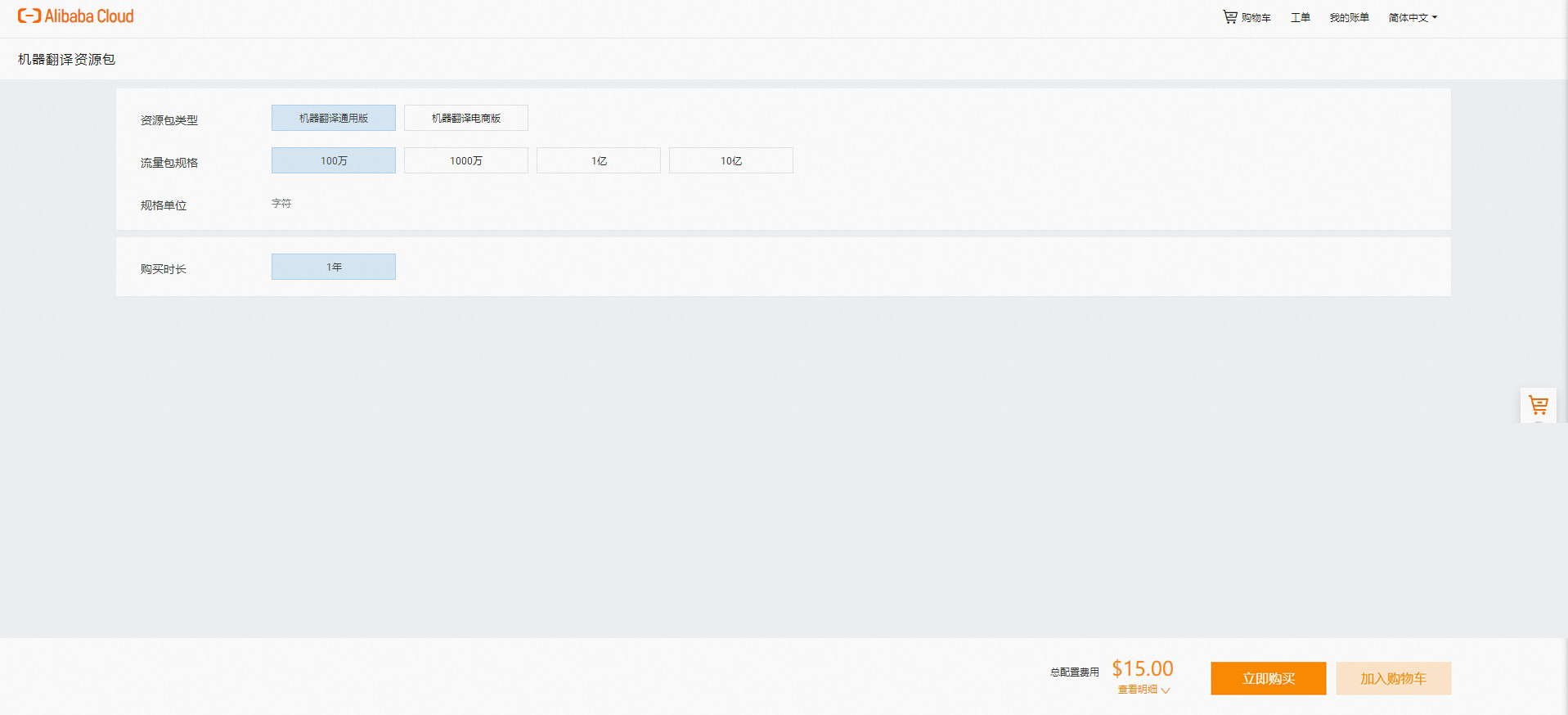Select the 机器翻译电商版 resource type

(466, 118)
